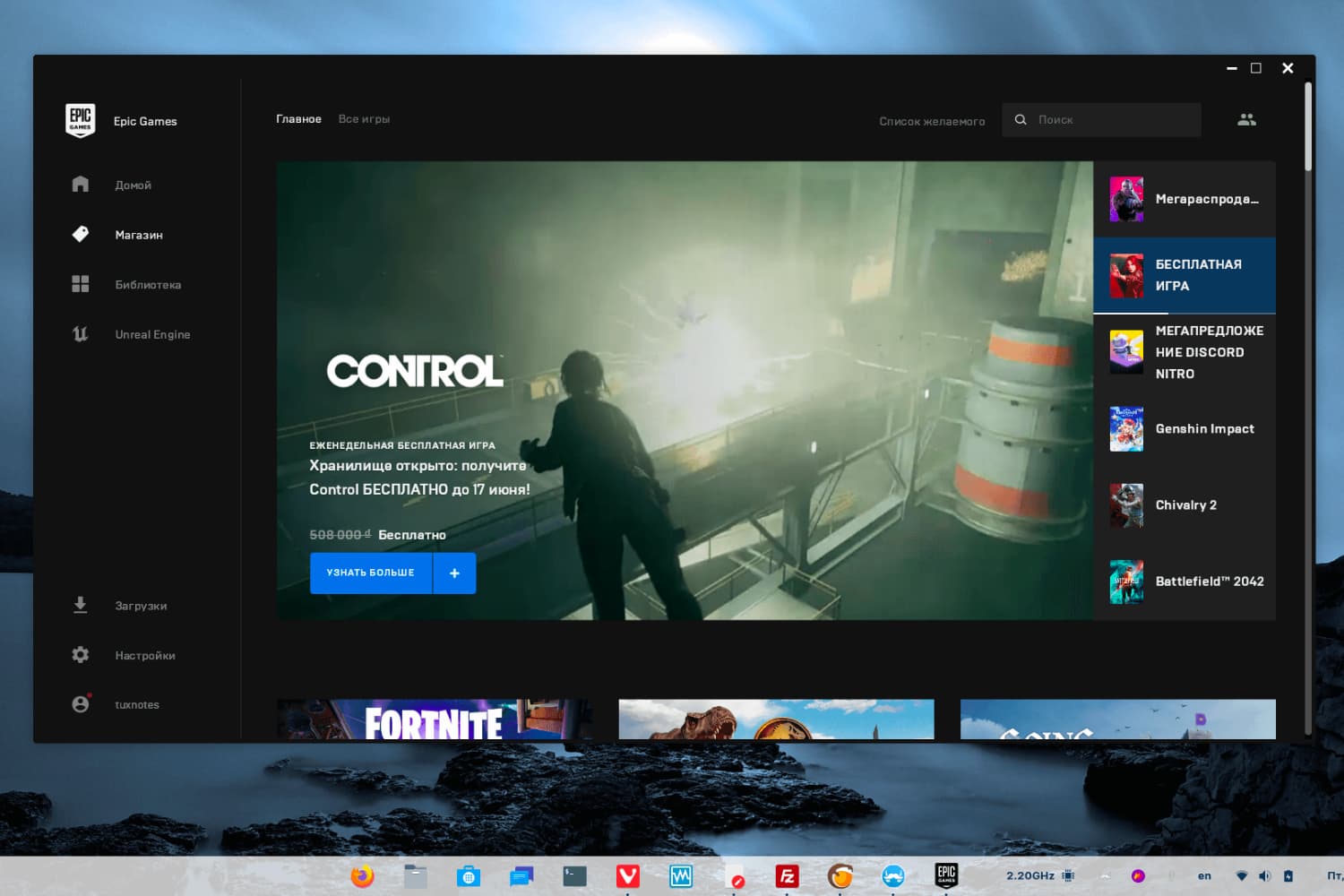Open the Jurassic World dinosaur banner card
Viewport: 1344px width, 896px height.
pos(776,719)
